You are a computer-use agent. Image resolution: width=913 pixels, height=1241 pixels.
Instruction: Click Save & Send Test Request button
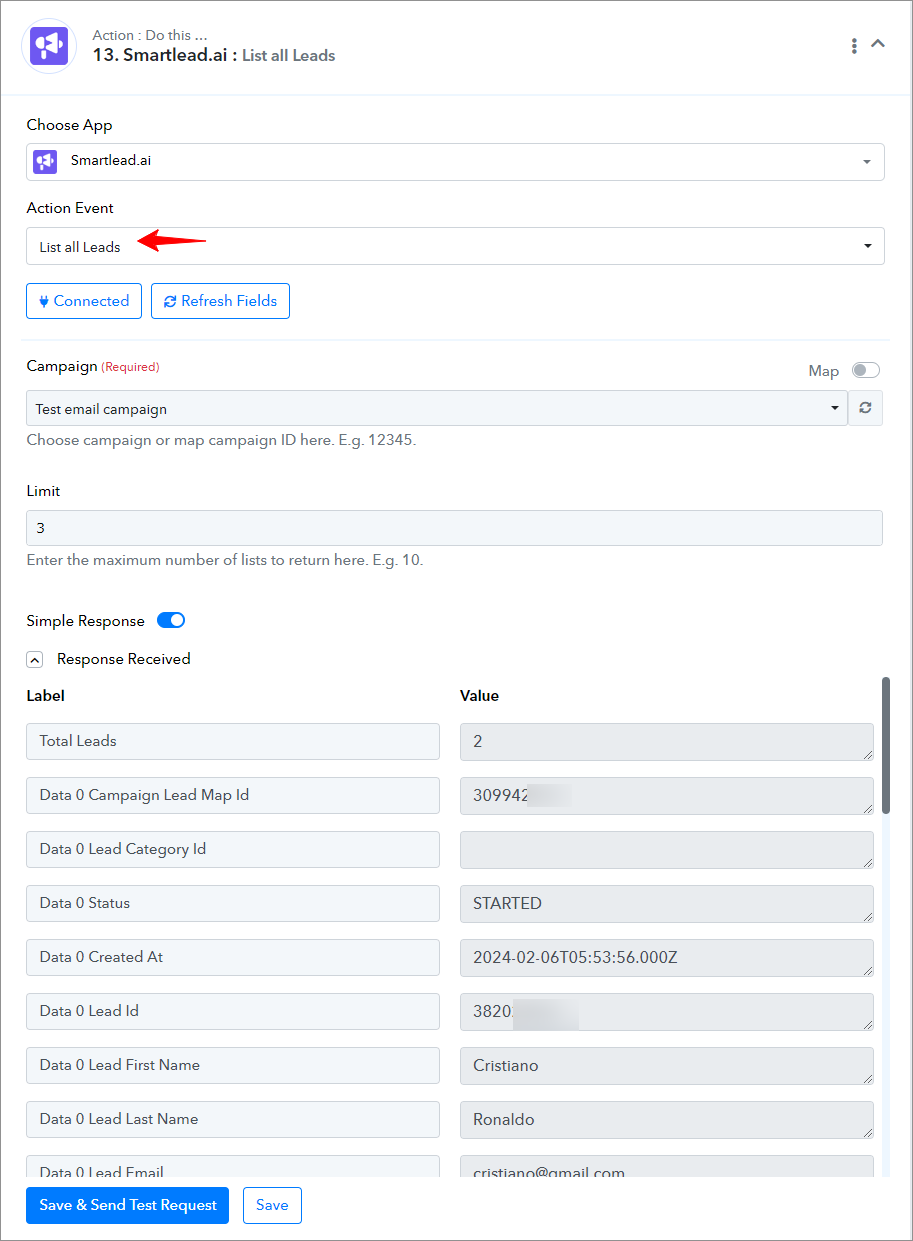point(128,1205)
